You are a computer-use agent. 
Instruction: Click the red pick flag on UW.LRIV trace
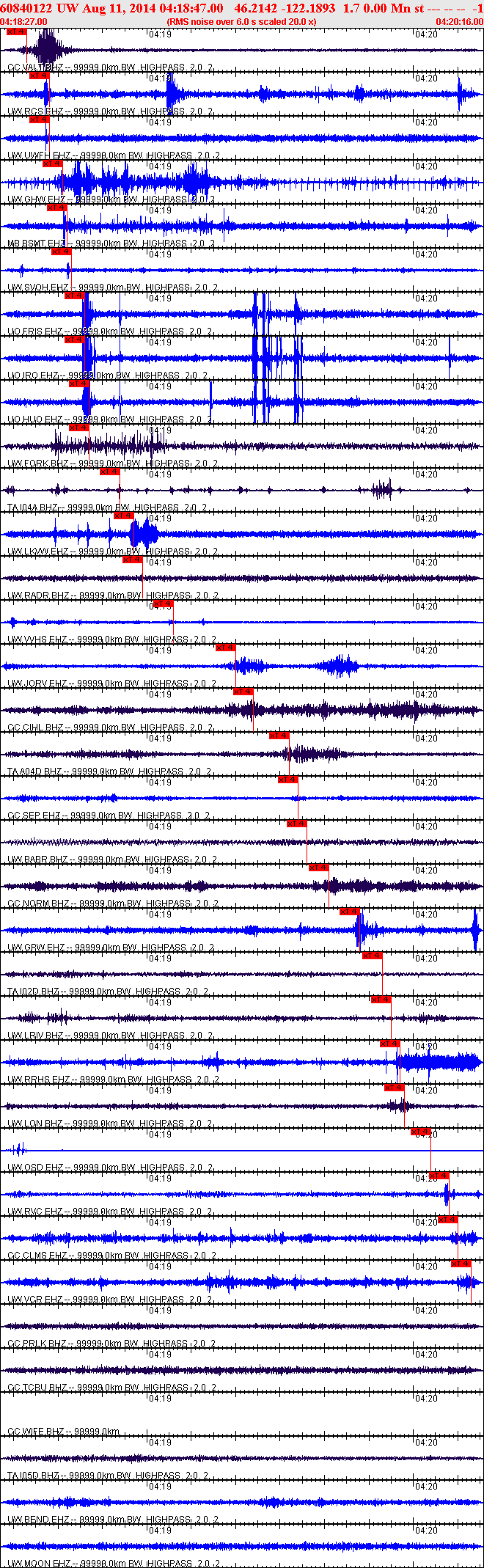(381, 1000)
